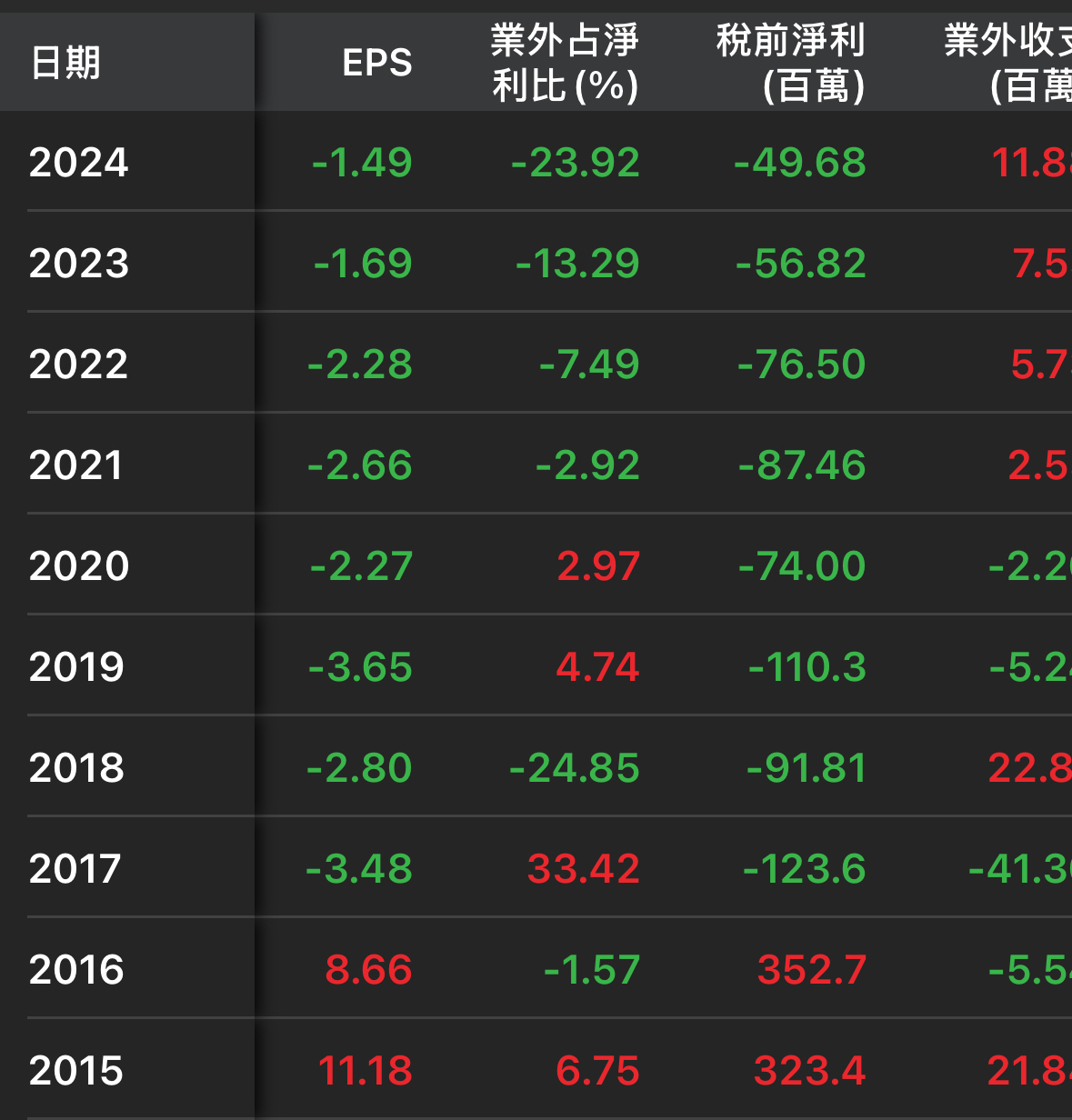Tap the 業外占淨利比 (%) column header

(x=565, y=63)
